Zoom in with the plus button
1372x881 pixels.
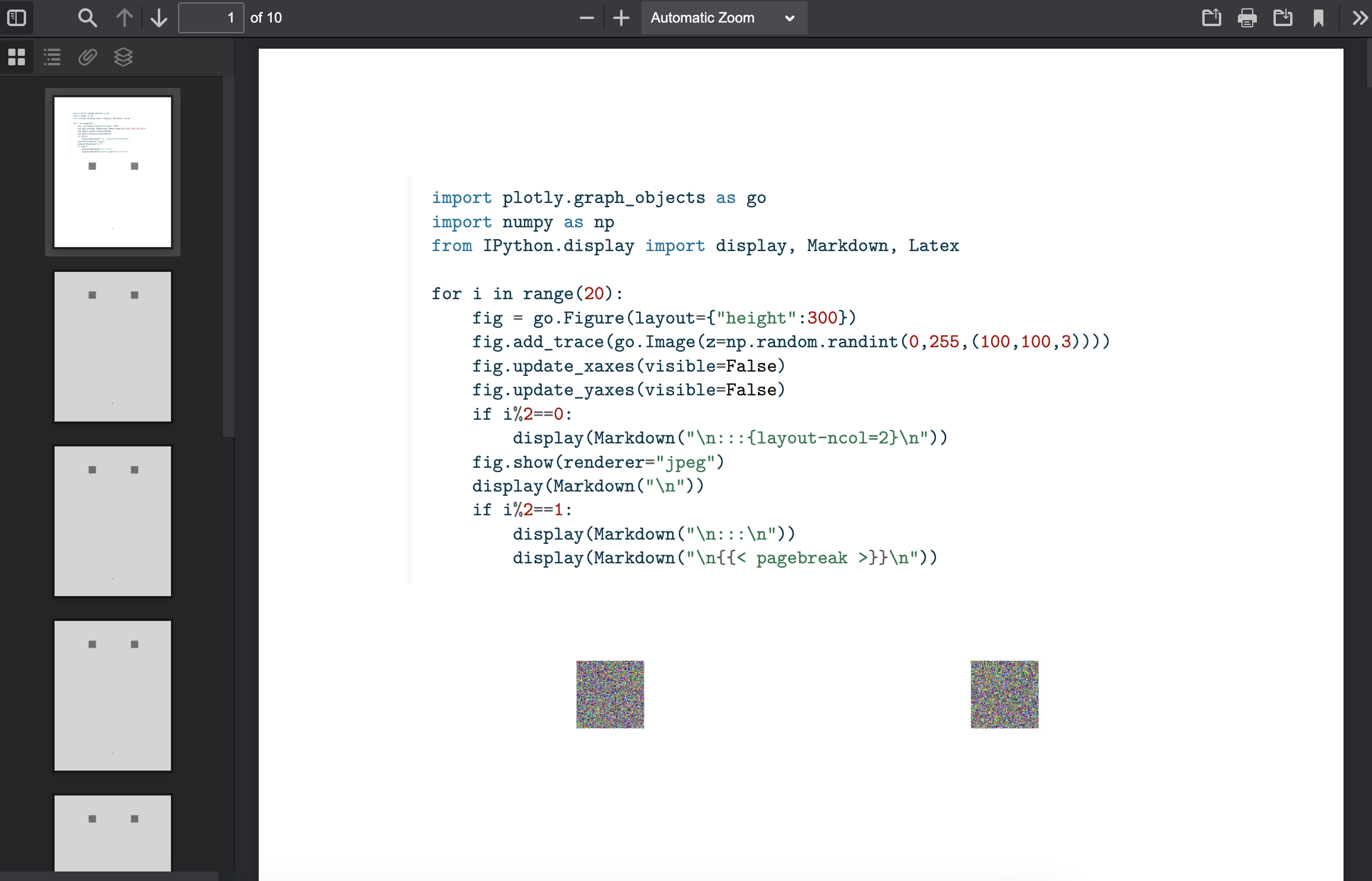coord(621,18)
